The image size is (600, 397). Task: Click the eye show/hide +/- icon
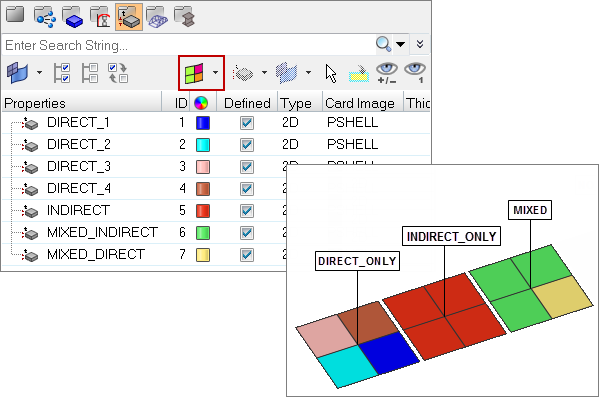(387, 73)
